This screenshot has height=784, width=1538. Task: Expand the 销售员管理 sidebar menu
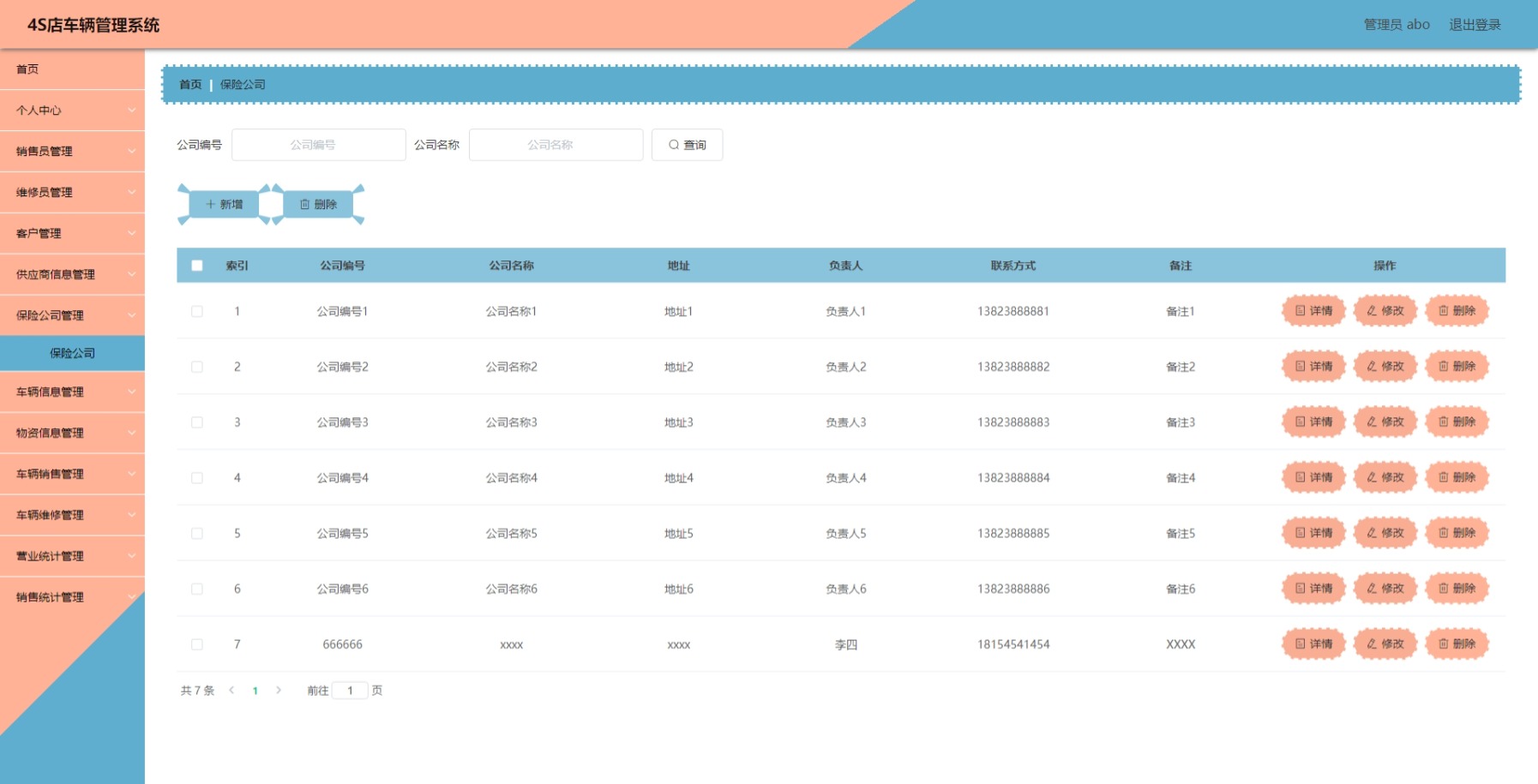point(72,152)
